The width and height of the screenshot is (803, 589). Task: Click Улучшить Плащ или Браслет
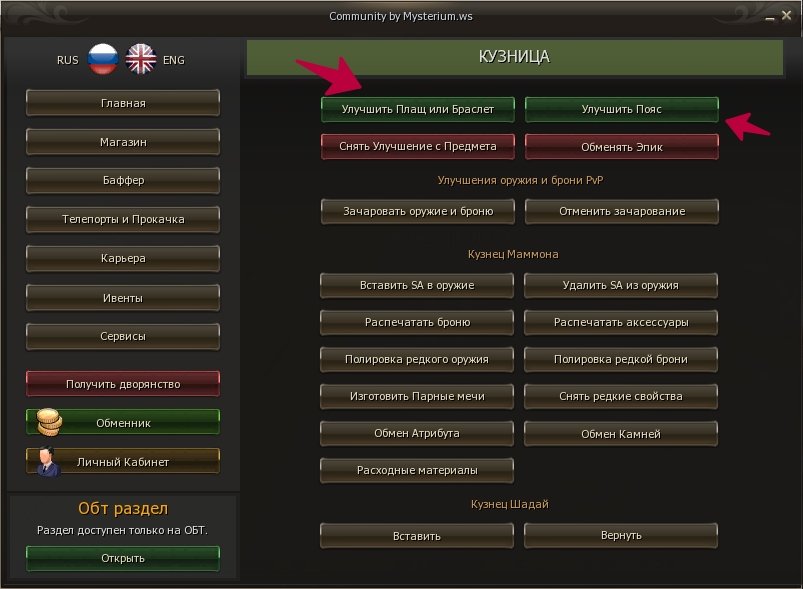417,108
